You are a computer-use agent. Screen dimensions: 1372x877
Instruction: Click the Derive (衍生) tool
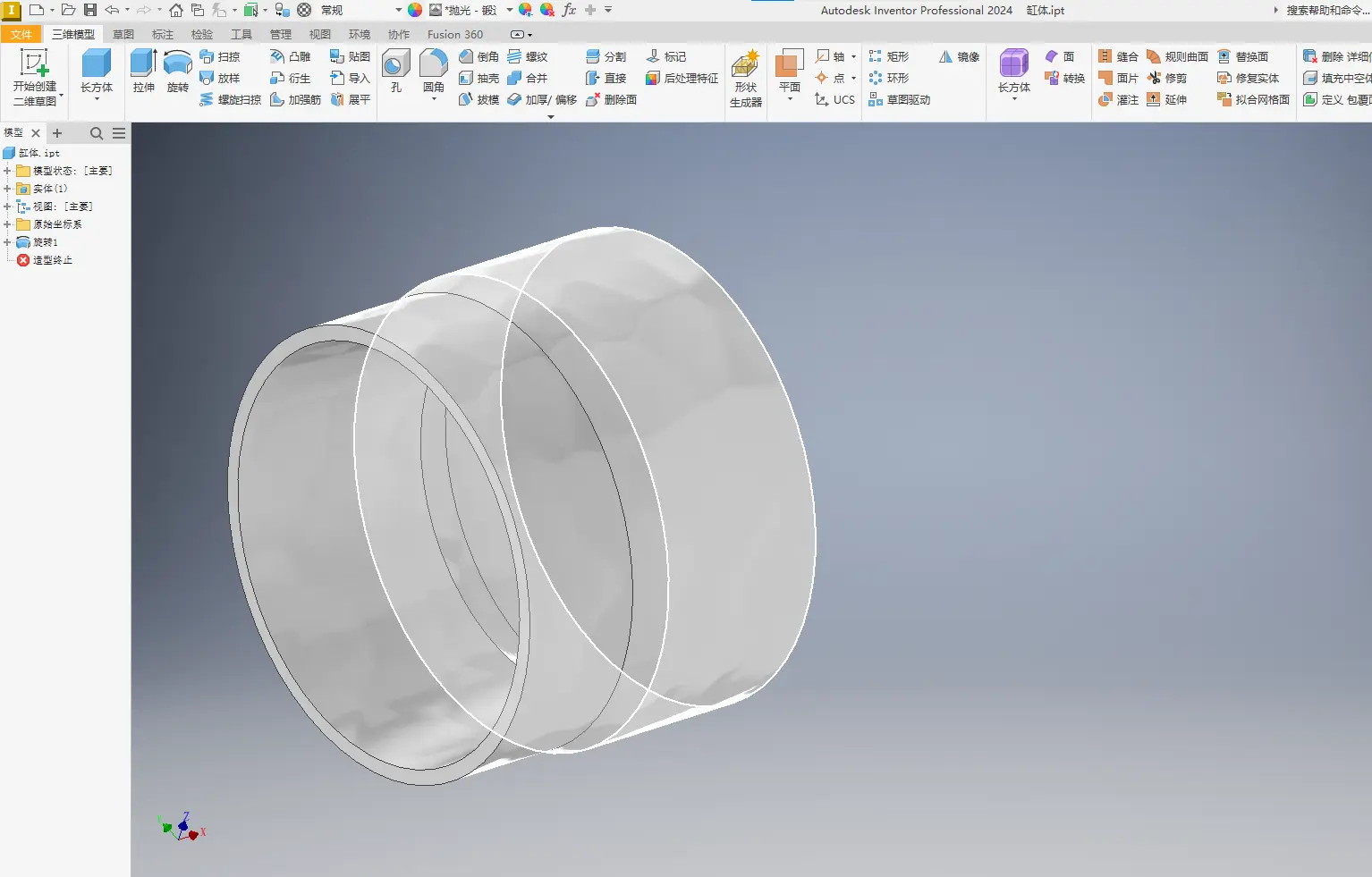point(291,78)
